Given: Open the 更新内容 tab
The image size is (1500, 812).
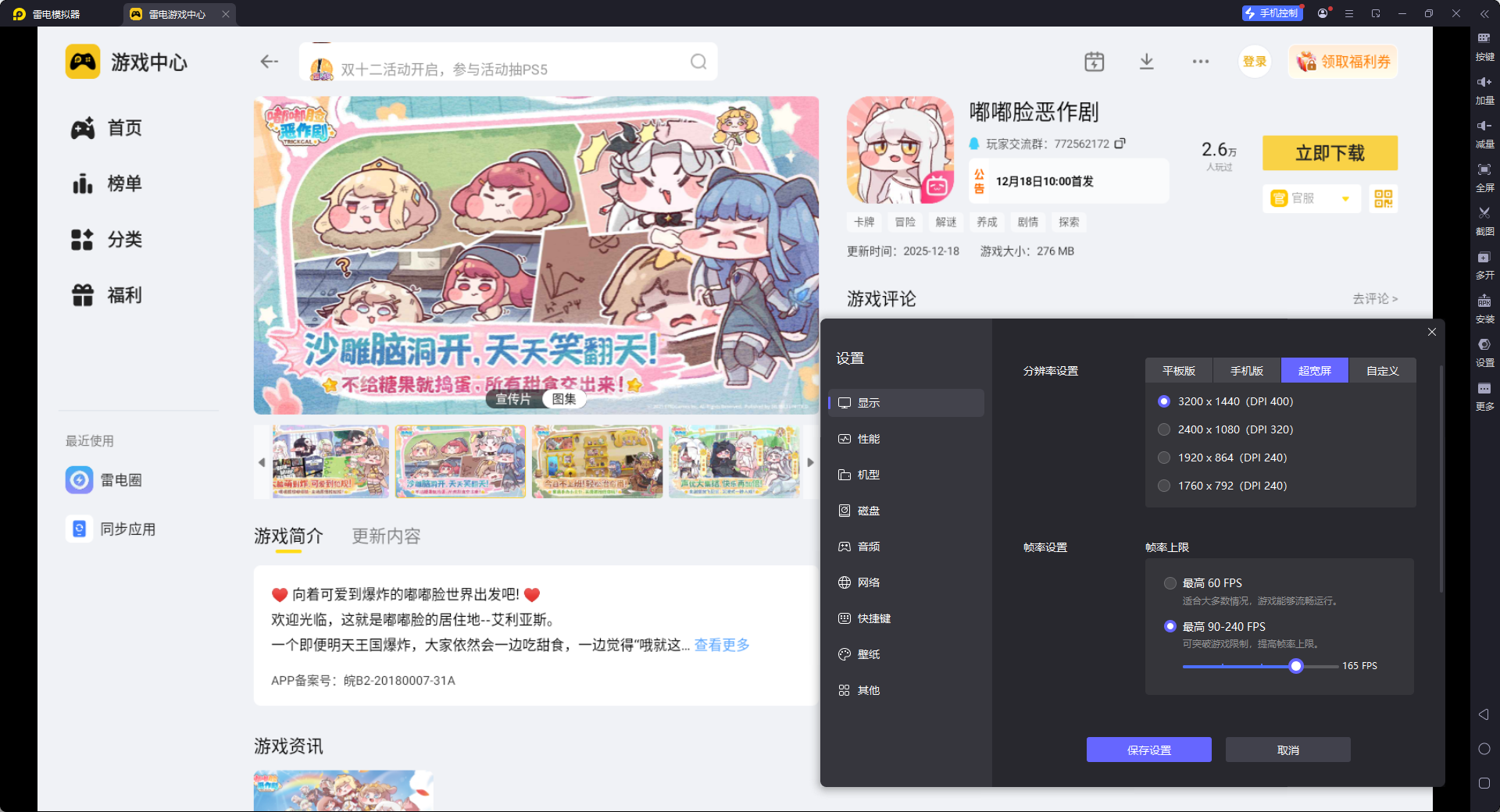Looking at the screenshot, I should (x=385, y=536).
